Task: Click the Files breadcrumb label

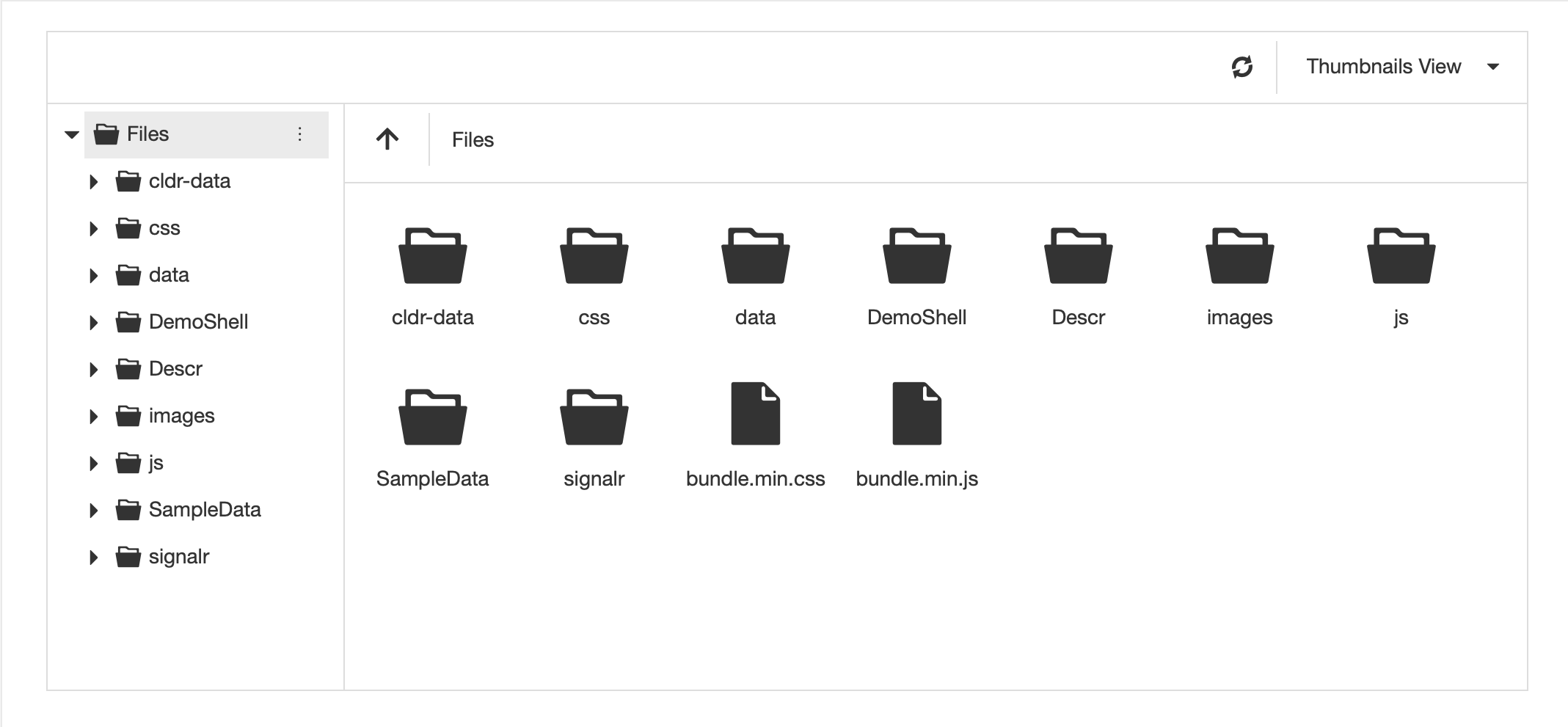Action: click(x=473, y=139)
